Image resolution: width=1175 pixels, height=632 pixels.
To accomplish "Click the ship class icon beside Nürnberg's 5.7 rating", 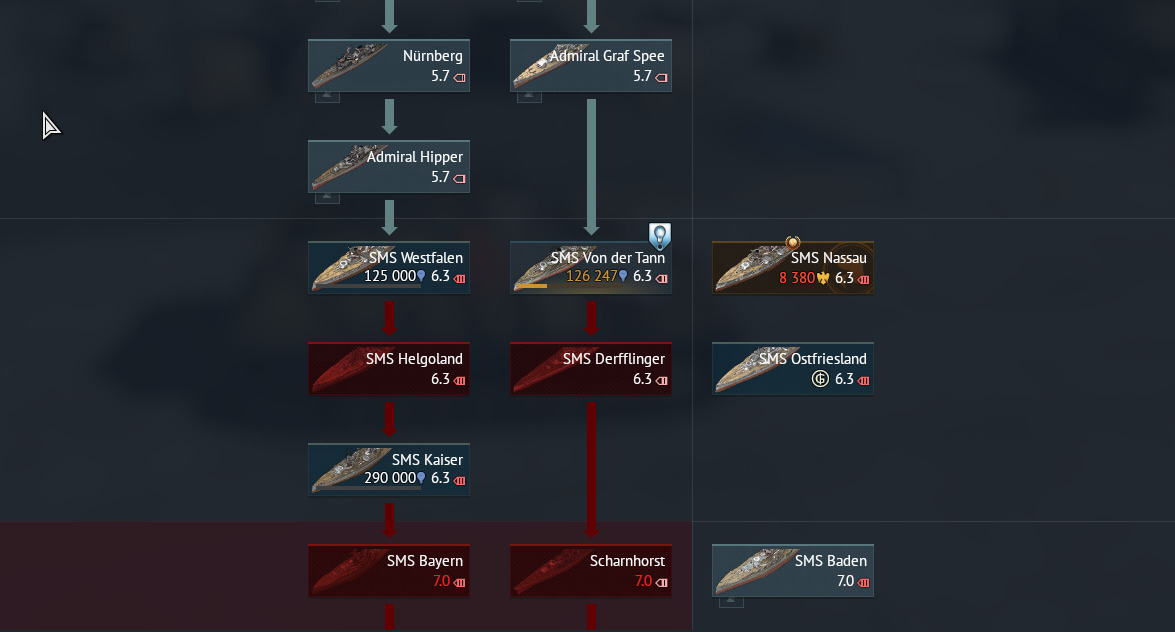I will (x=459, y=77).
